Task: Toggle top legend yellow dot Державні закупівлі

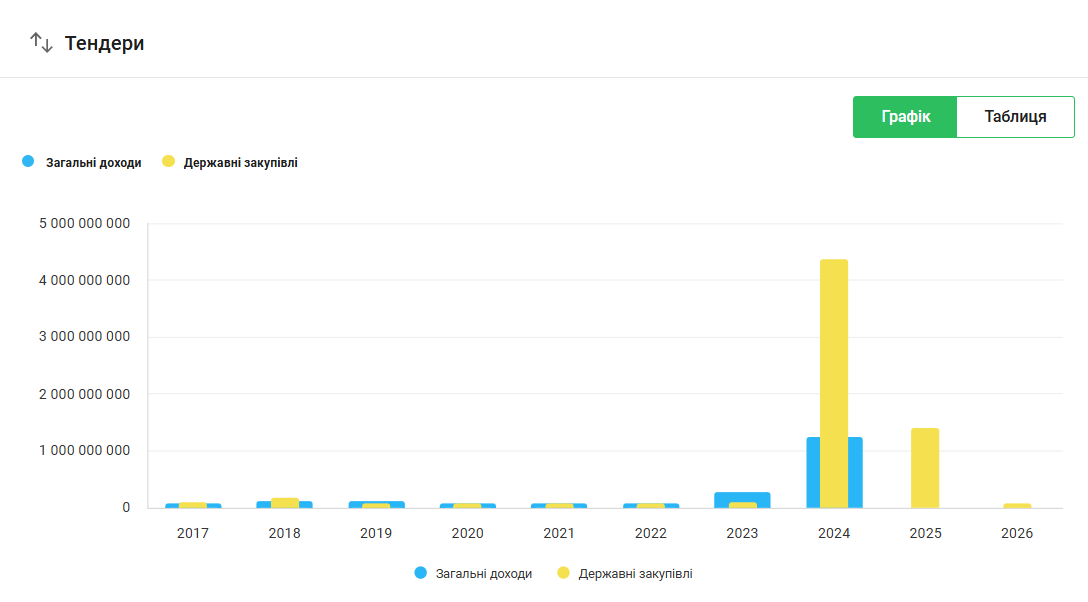Action: pos(168,162)
